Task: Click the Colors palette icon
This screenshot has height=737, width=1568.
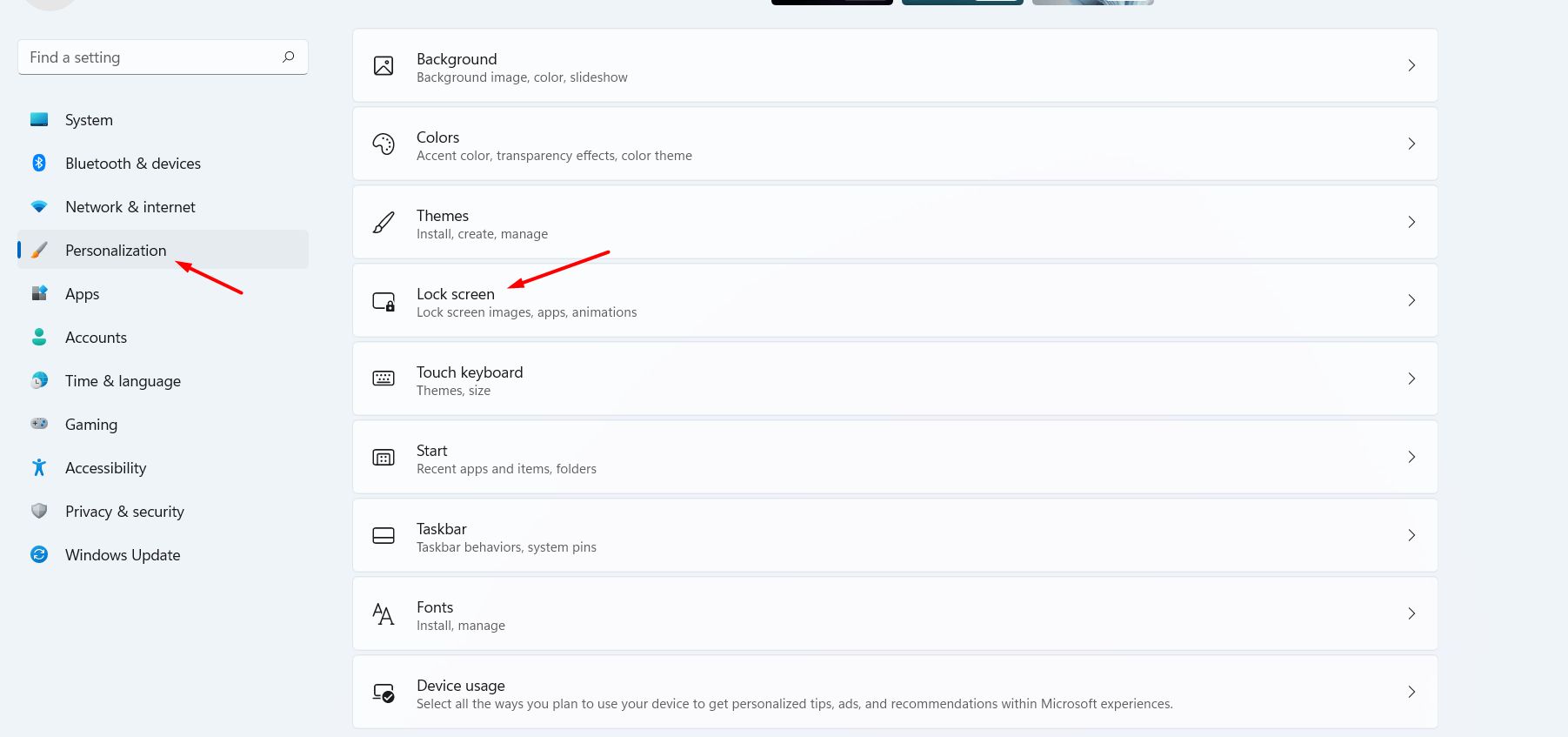Action: (x=384, y=144)
